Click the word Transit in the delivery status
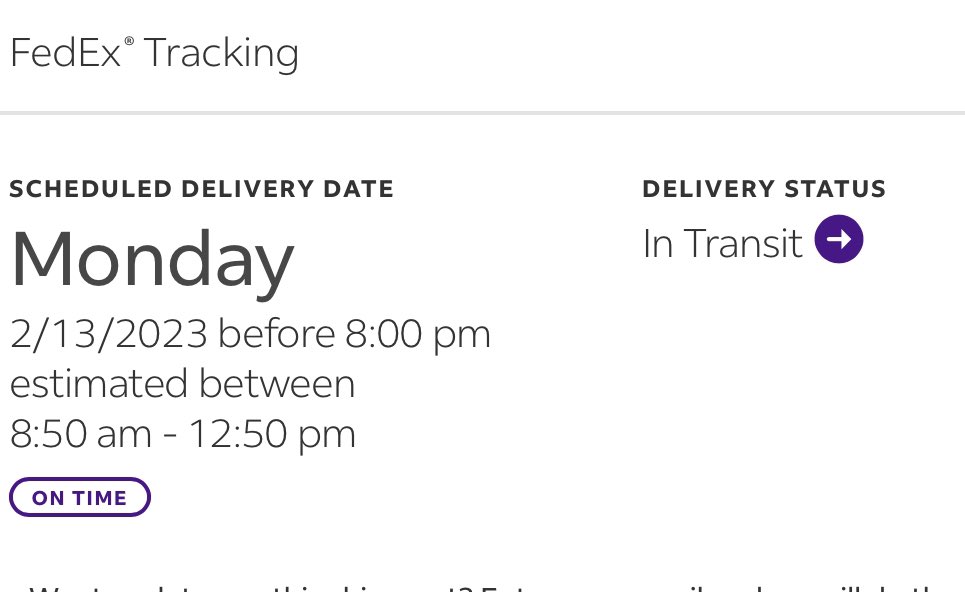This screenshot has height=592, width=965. (x=743, y=243)
